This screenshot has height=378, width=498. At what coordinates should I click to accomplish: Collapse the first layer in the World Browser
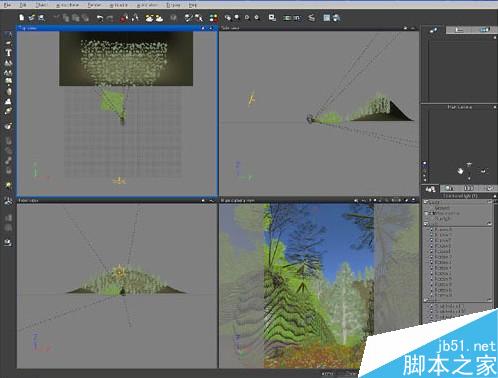[x=426, y=202]
